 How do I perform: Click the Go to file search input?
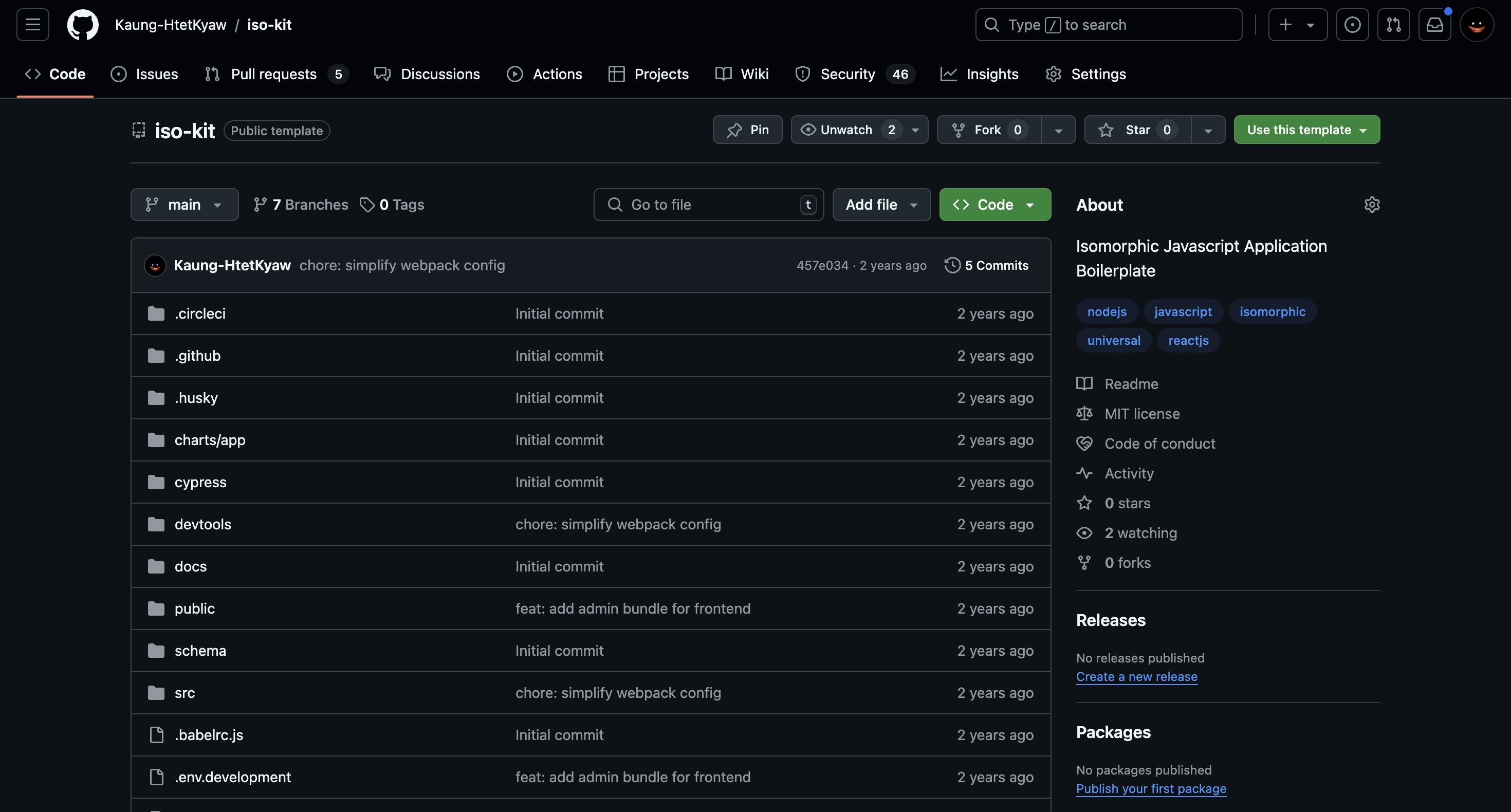point(709,204)
